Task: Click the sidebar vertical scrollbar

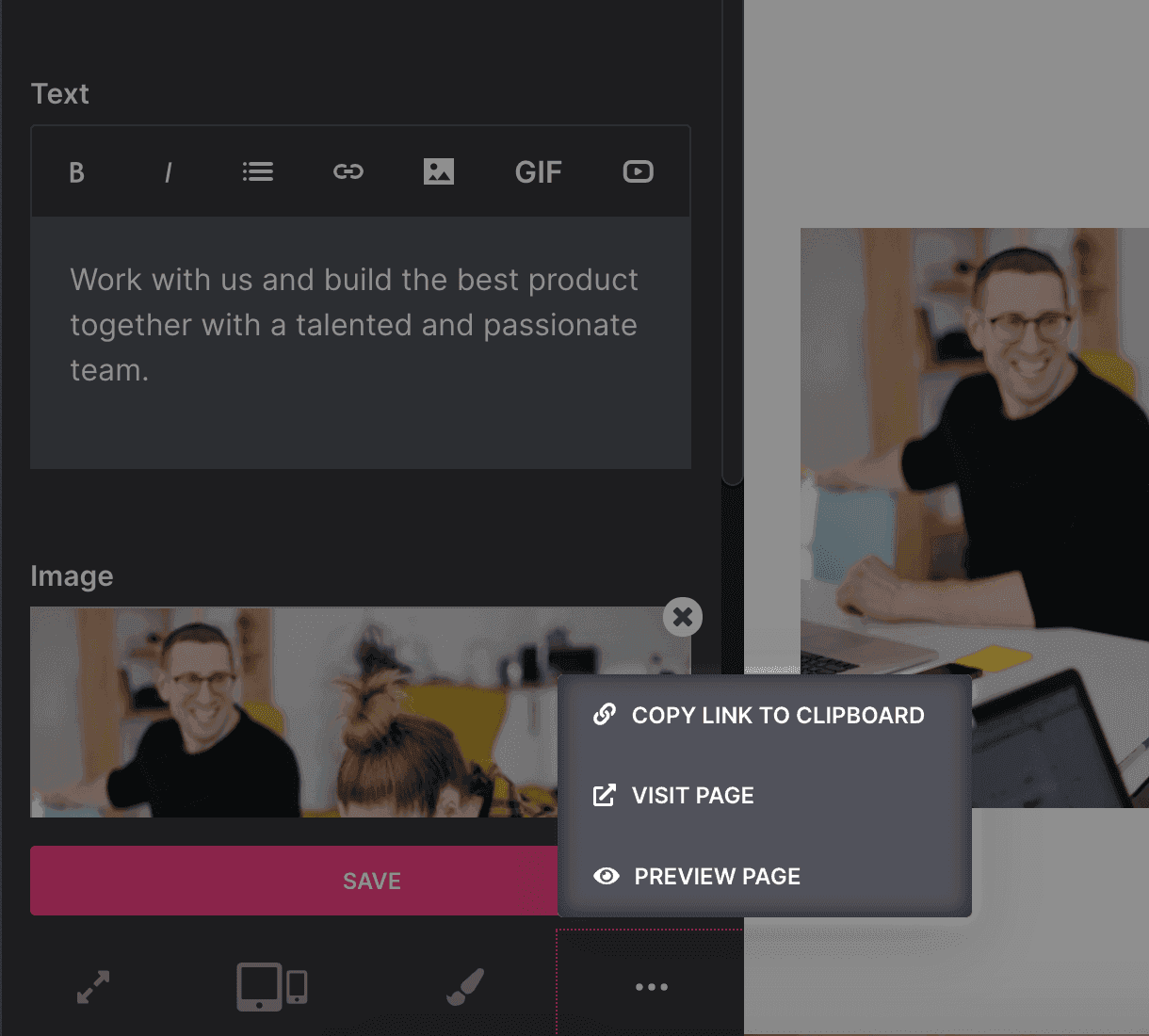Action: 733,243
